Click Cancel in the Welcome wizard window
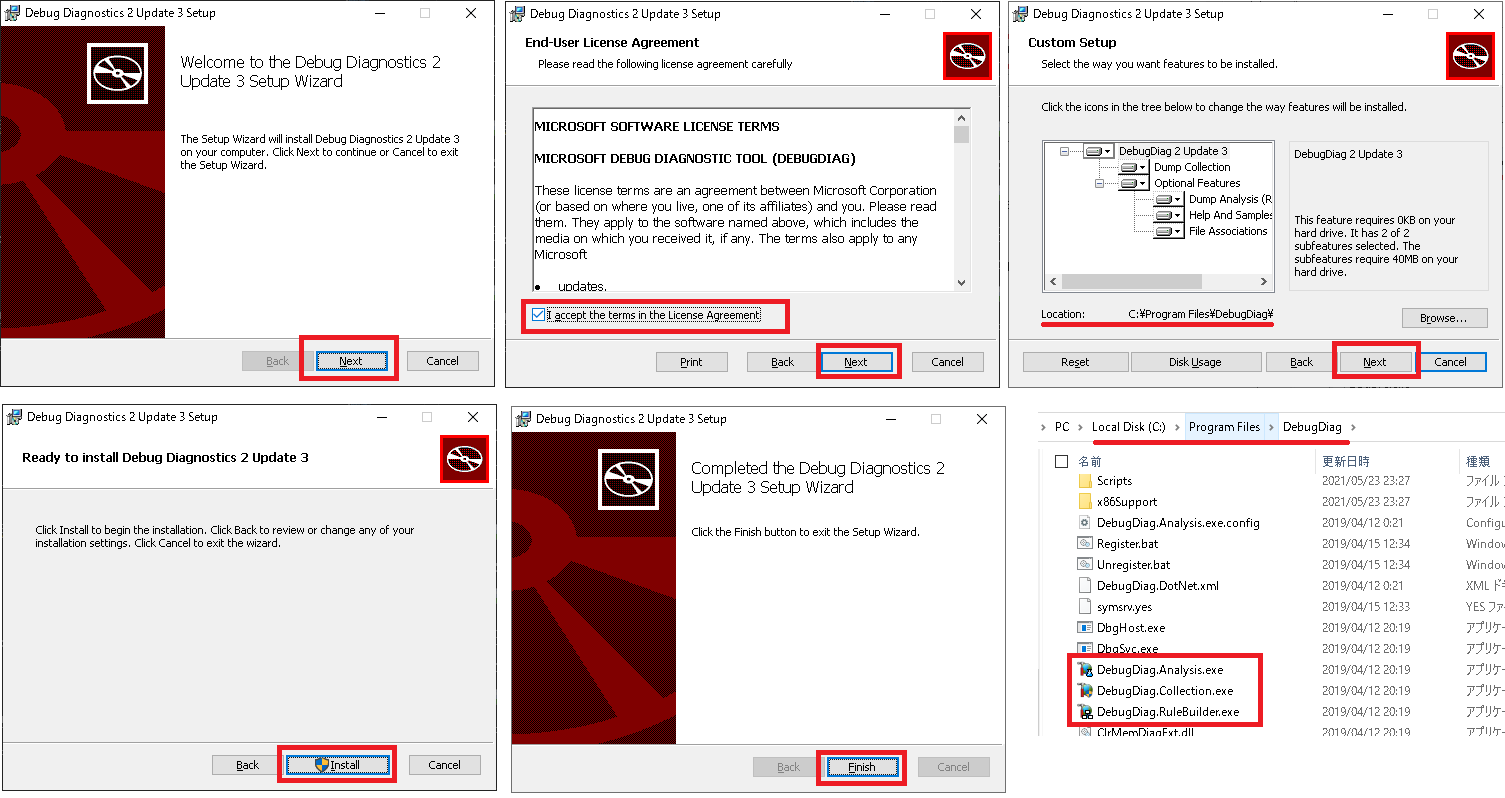The width and height of the screenshot is (1505, 798). coord(442,361)
